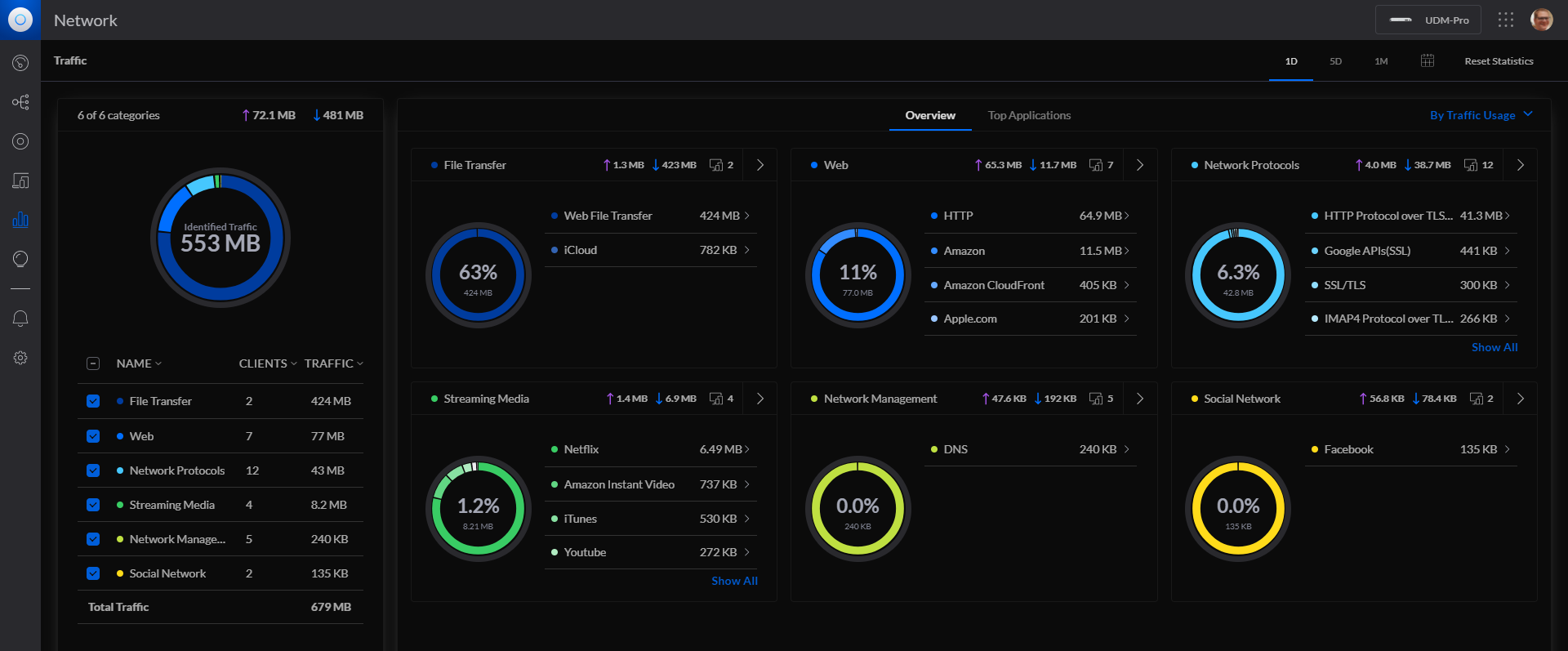The height and width of the screenshot is (651, 1568).
Task: Click the user profile avatar
Action: 1541,20
